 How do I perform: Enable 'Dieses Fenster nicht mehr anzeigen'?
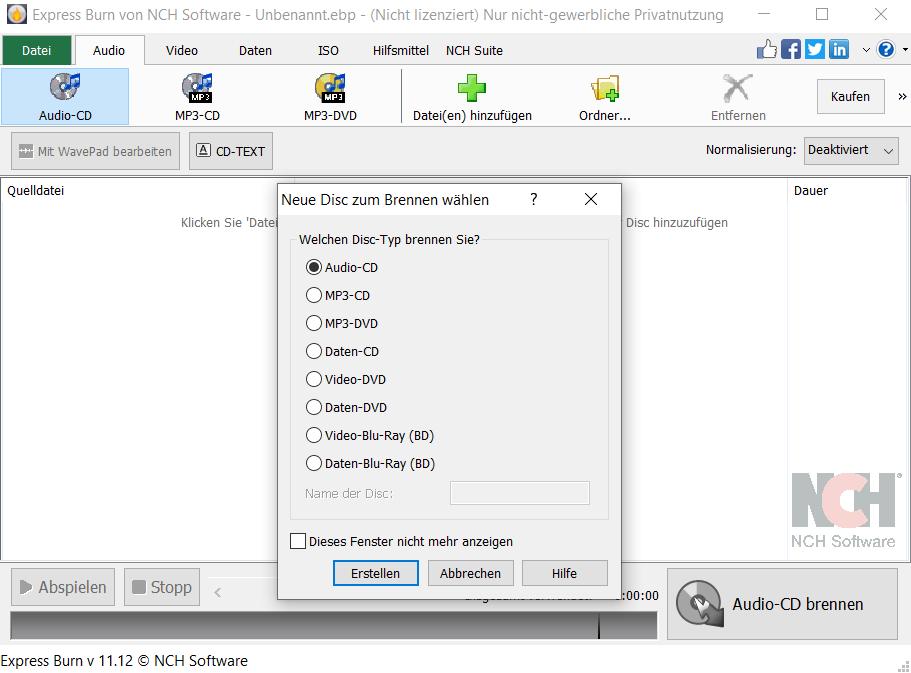click(297, 541)
